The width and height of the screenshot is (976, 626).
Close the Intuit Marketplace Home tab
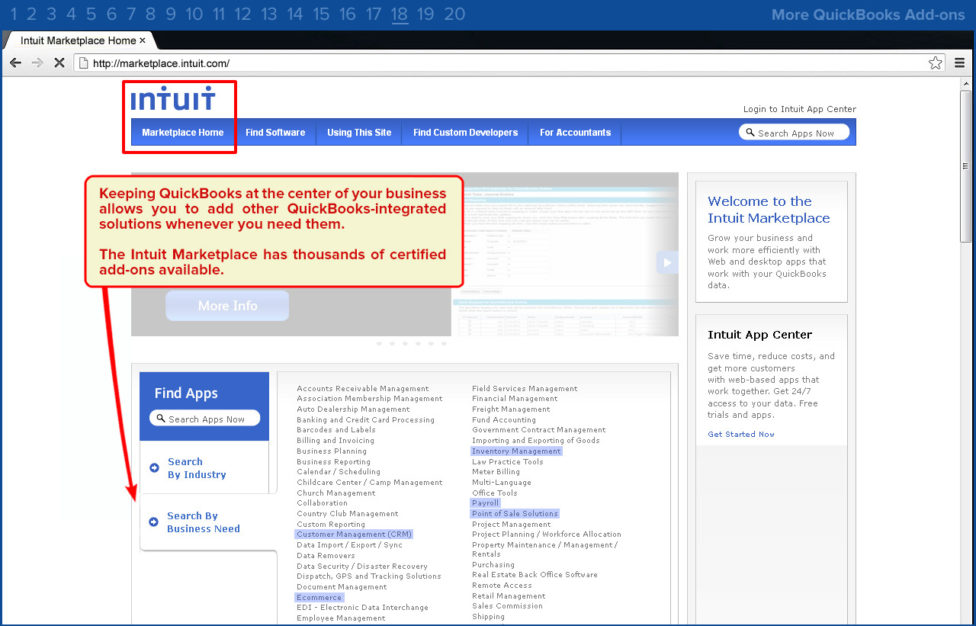coord(143,40)
